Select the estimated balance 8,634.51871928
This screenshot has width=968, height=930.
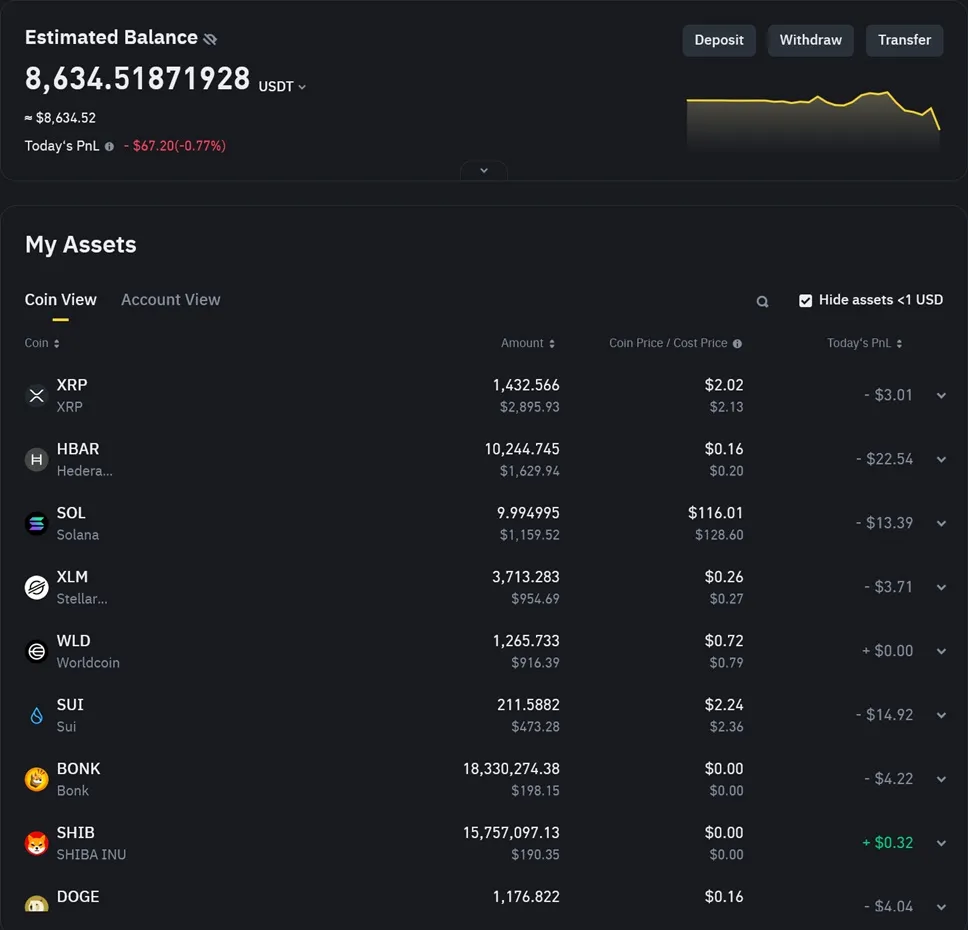coord(137,79)
